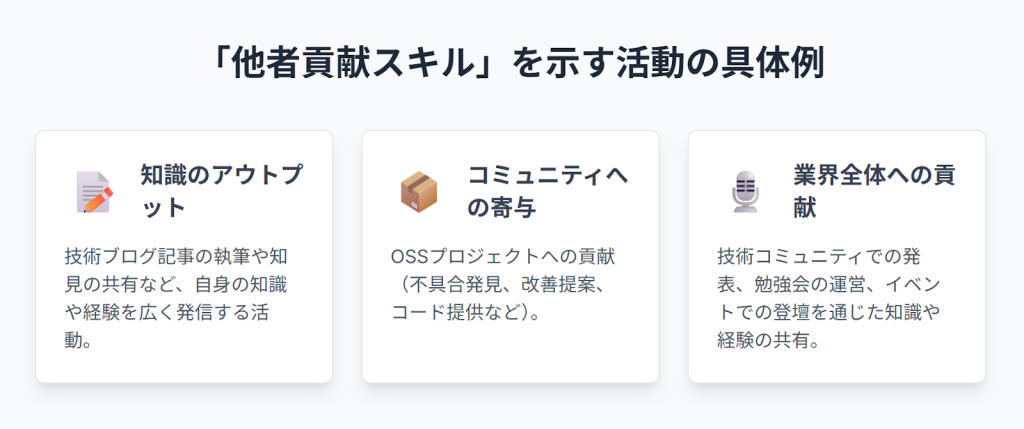The height and width of the screenshot is (429, 1024).
Task: Select the コミュニティへの寄与 card heading
Action: (548, 191)
